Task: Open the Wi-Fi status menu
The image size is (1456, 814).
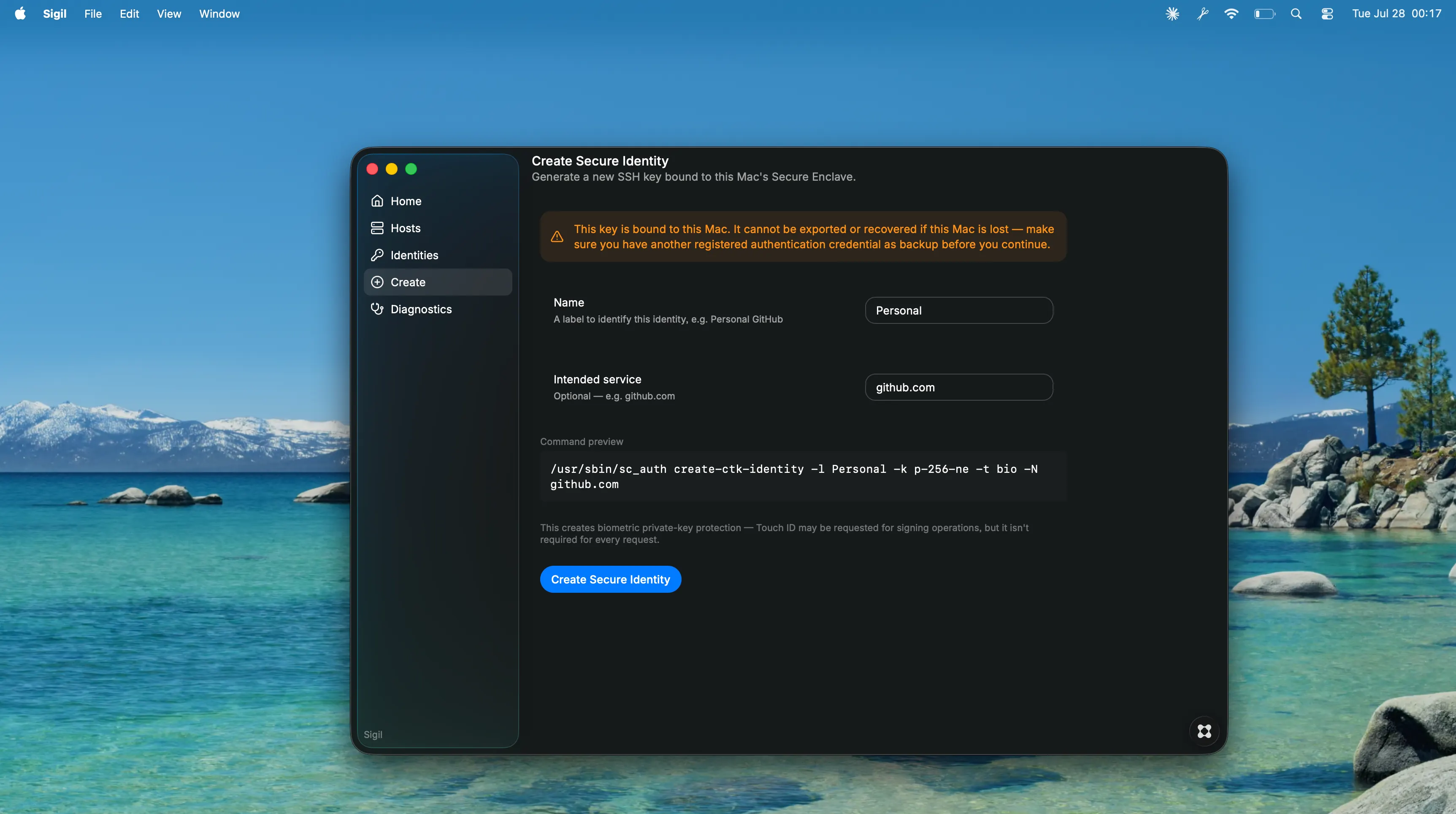Action: (x=1231, y=14)
